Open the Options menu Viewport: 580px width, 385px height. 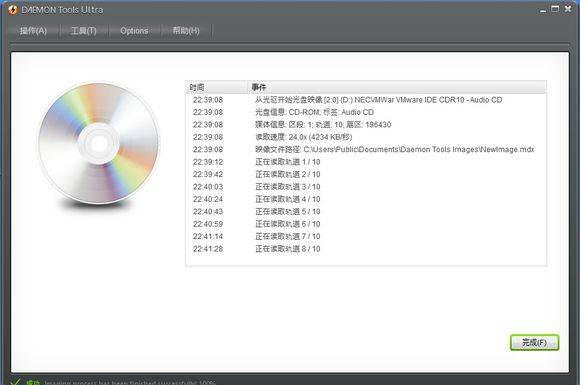pos(134,31)
